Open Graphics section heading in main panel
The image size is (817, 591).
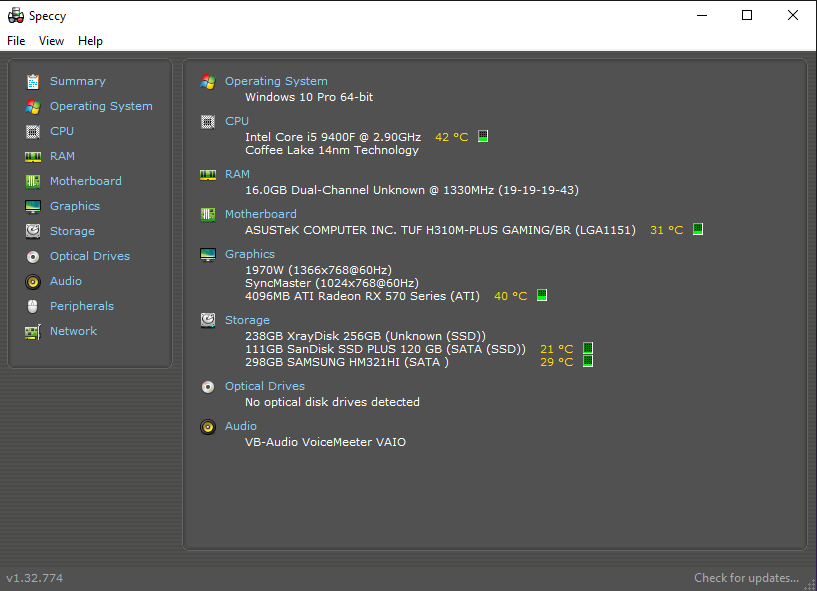[x=250, y=254]
